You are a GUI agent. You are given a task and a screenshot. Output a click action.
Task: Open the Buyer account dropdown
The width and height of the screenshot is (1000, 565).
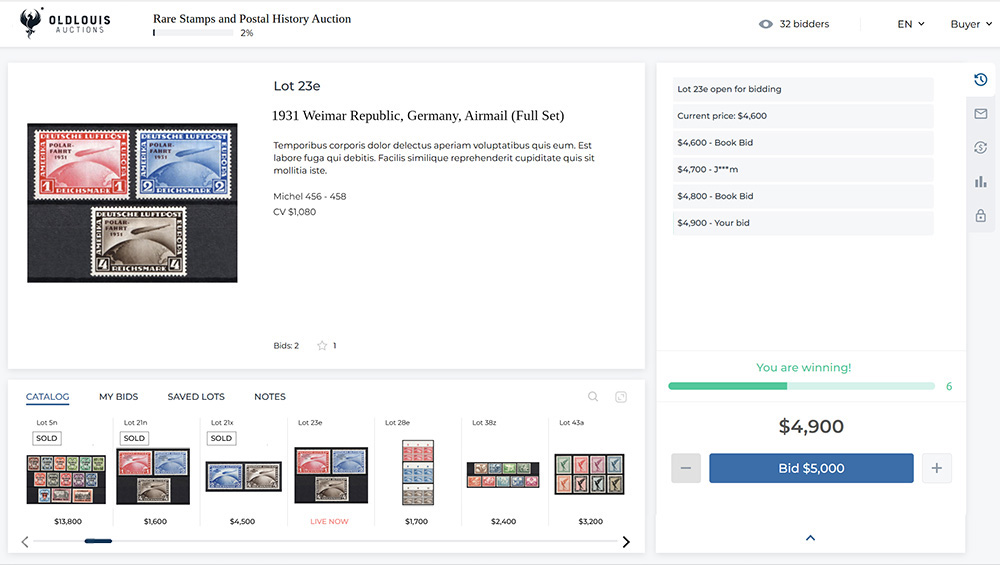click(971, 24)
